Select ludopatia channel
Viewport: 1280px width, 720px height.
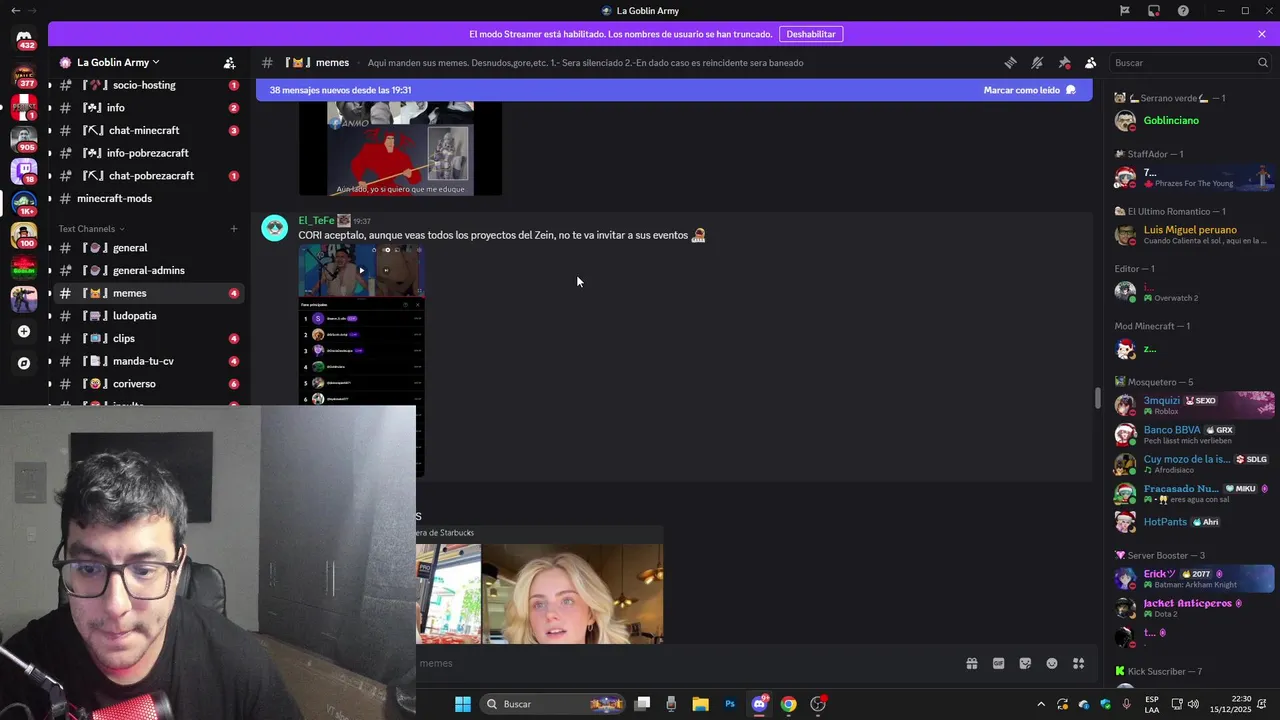pos(146,316)
